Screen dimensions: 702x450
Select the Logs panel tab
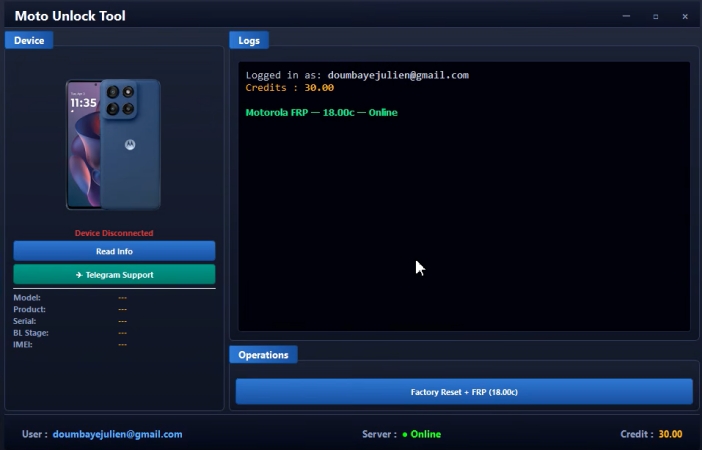pyautogui.click(x=249, y=40)
